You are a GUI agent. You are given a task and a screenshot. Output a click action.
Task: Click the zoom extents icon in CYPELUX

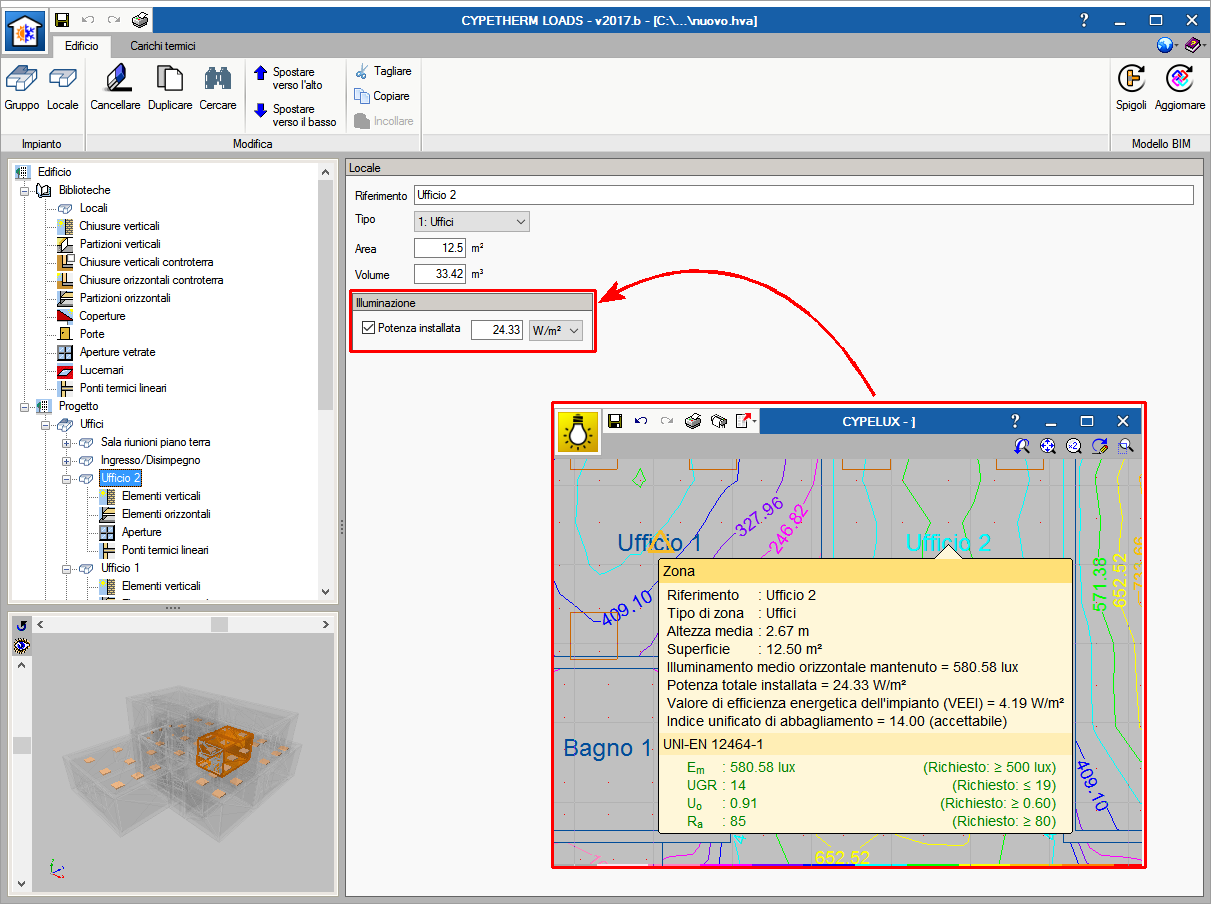pos(1048,446)
